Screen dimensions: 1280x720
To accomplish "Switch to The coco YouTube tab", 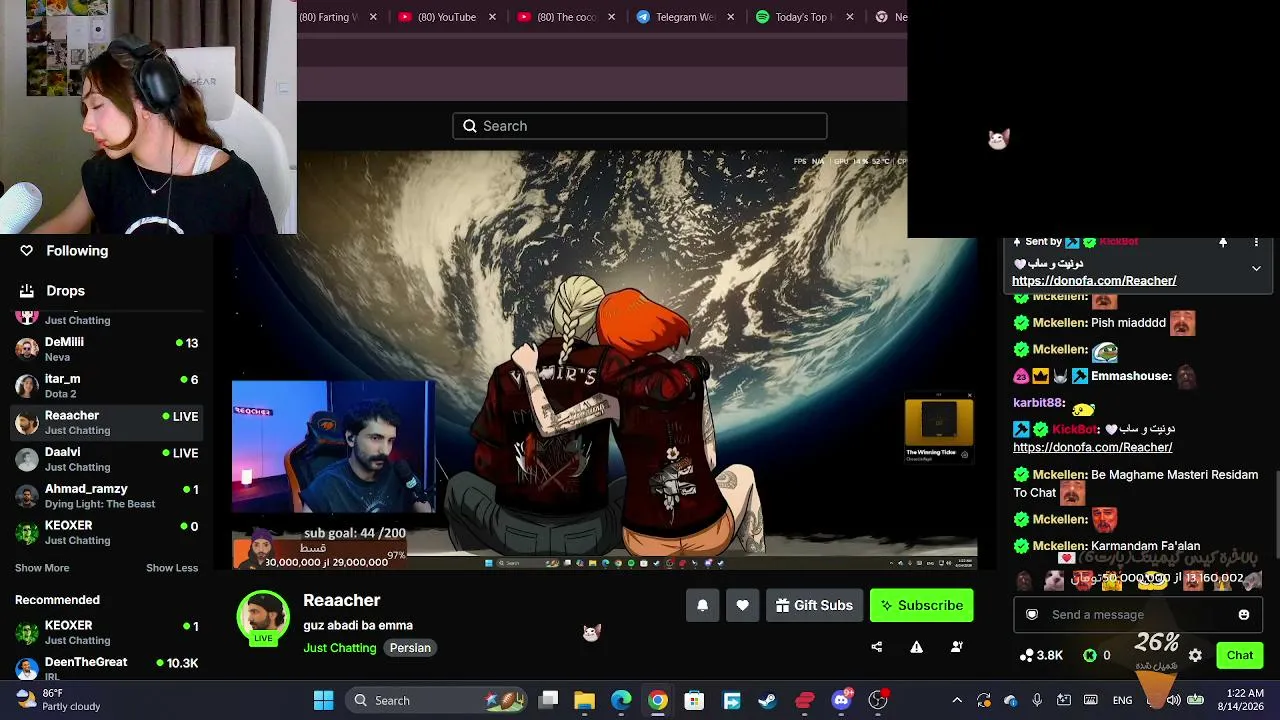I will (x=566, y=17).
